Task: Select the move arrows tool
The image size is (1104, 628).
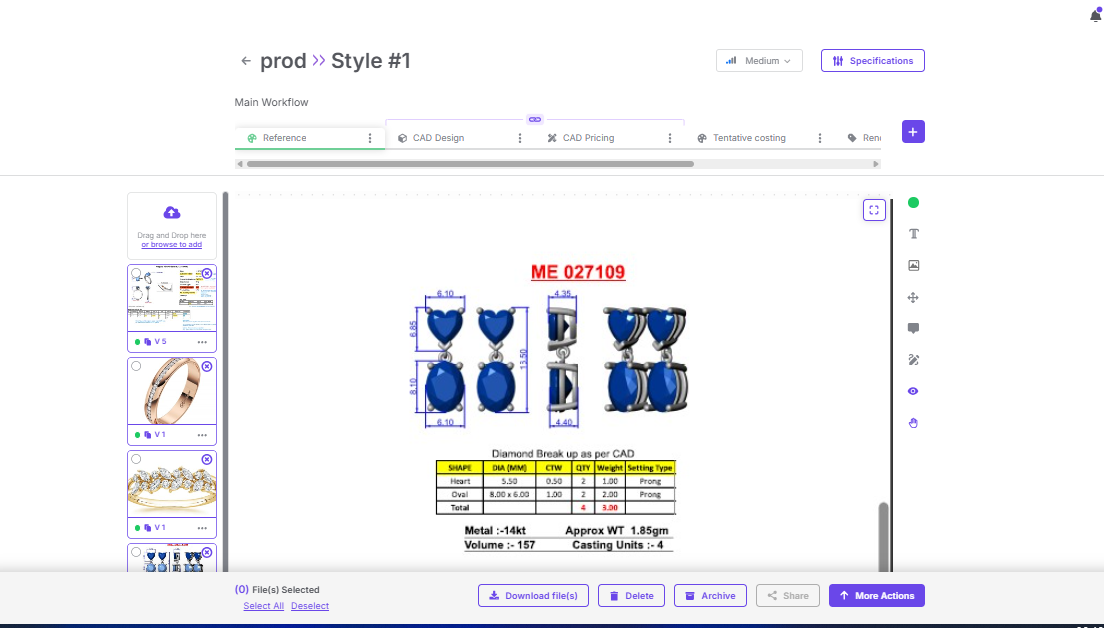Action: click(913, 298)
